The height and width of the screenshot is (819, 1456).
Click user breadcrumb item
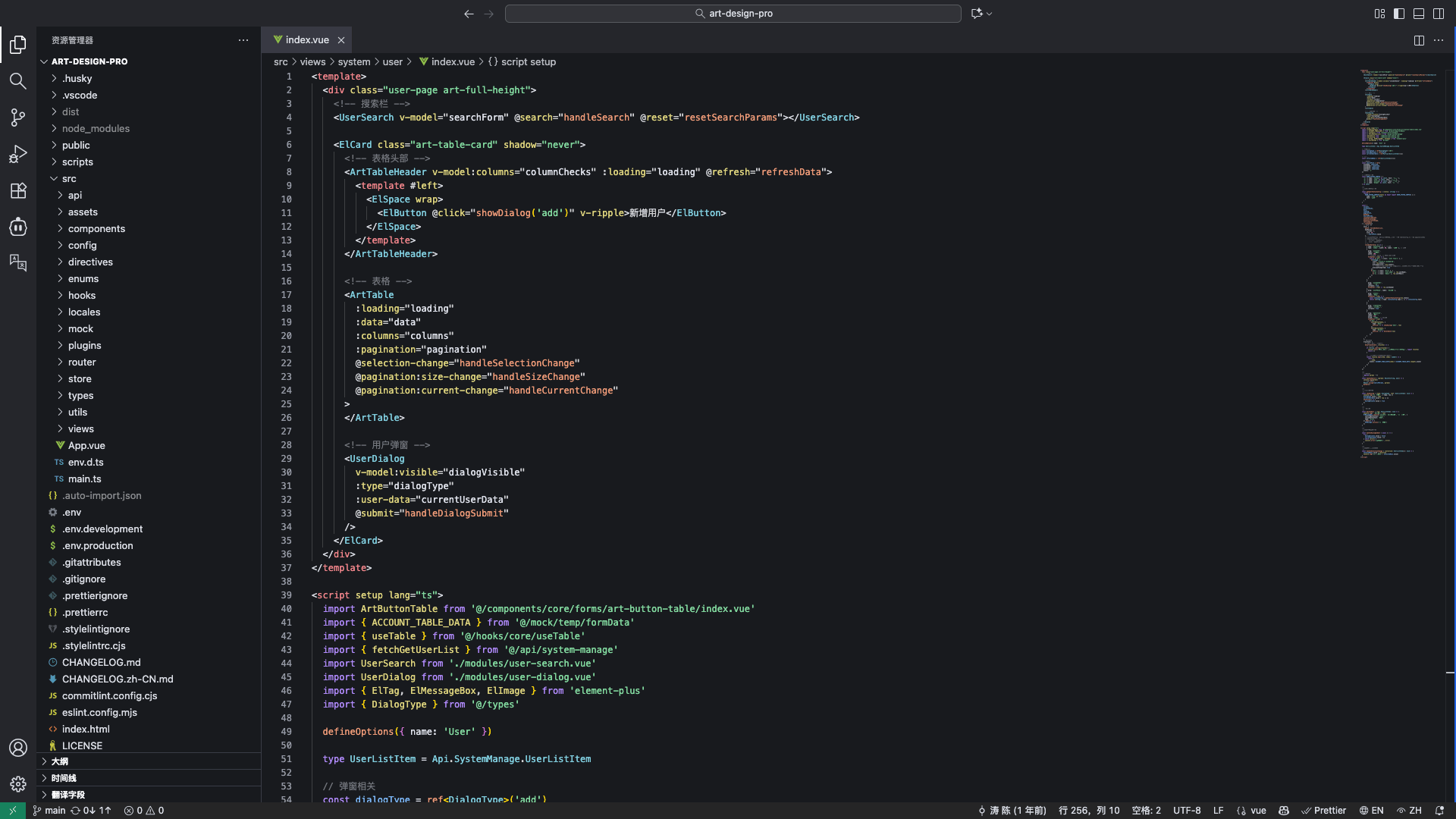coord(392,62)
